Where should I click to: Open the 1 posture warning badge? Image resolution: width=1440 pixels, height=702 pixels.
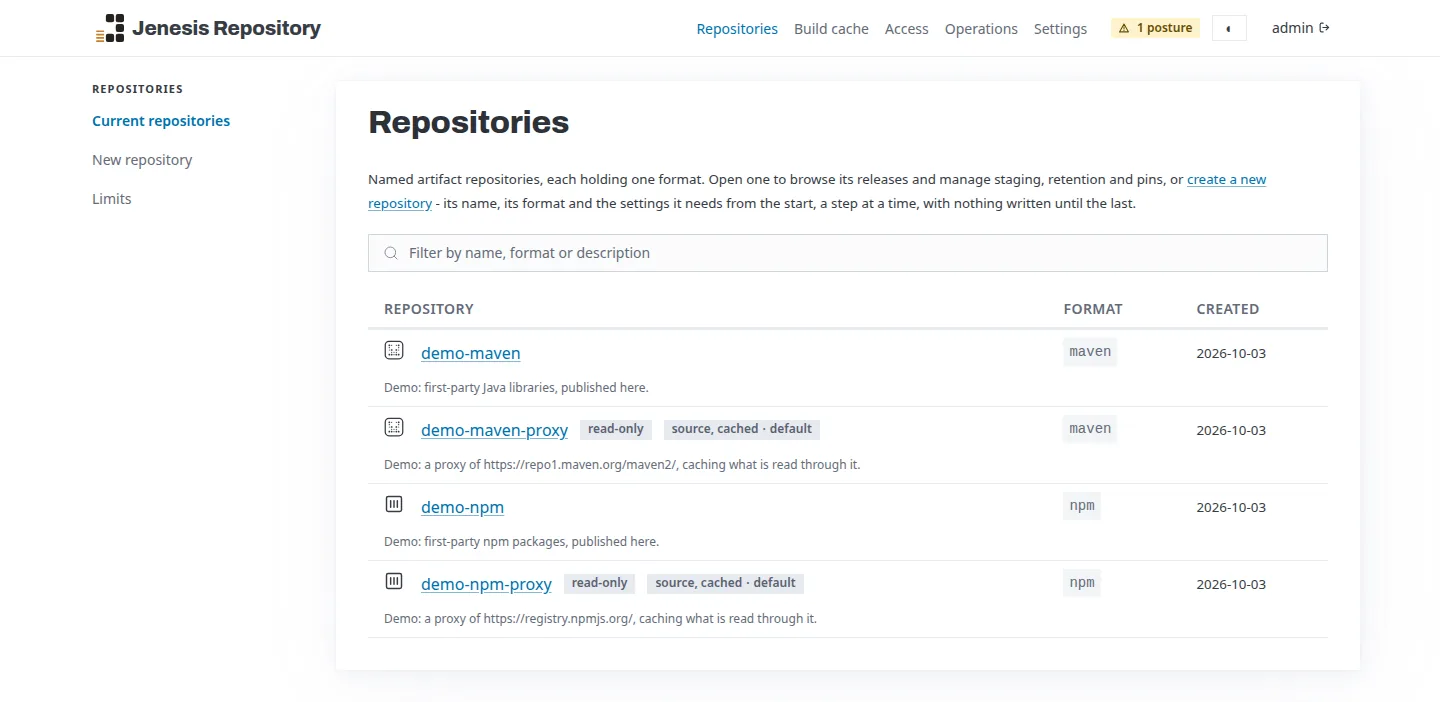[1155, 28]
